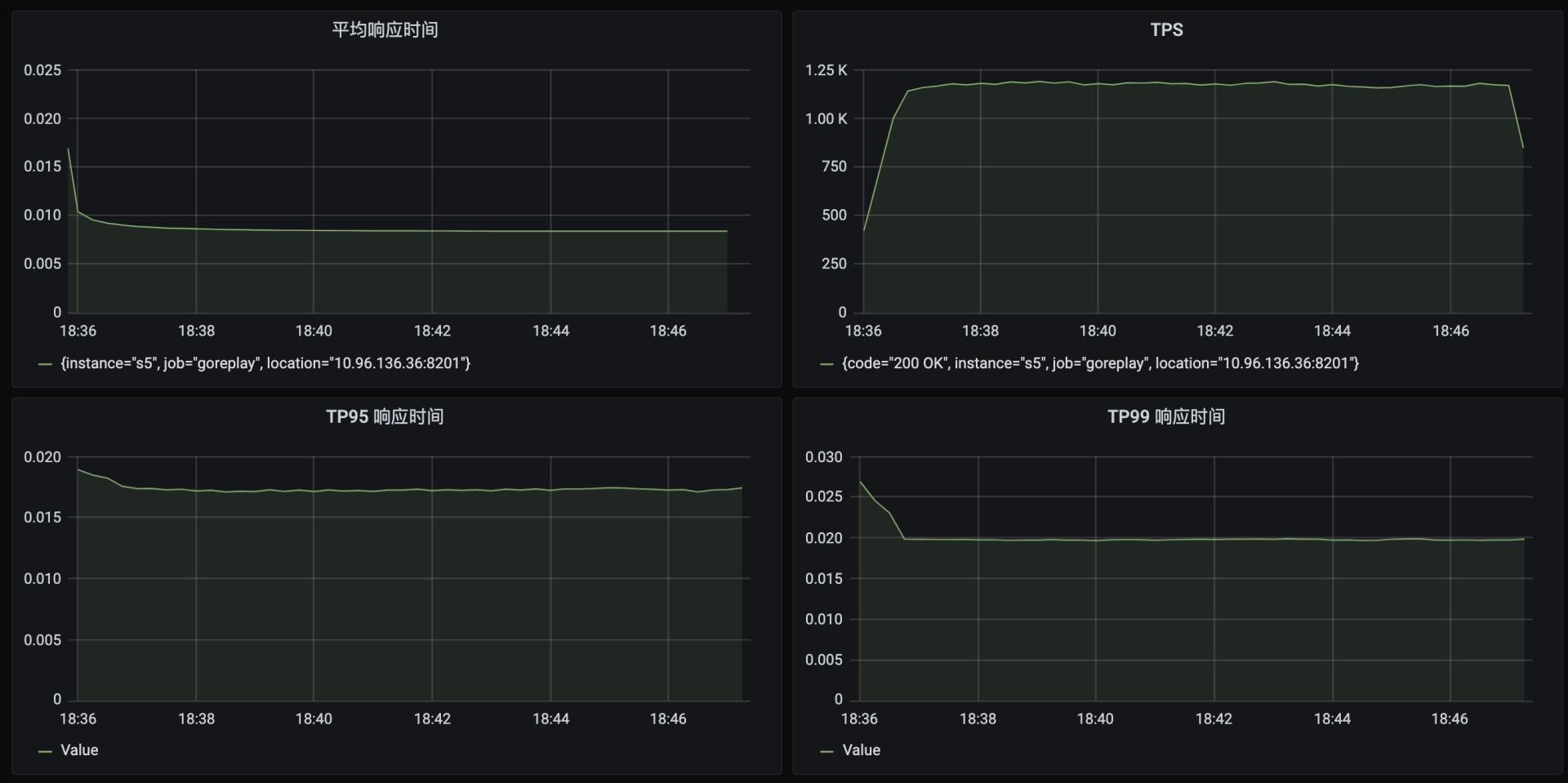Click the 18:46 axis label in 平均响应时间 panel

click(x=668, y=331)
